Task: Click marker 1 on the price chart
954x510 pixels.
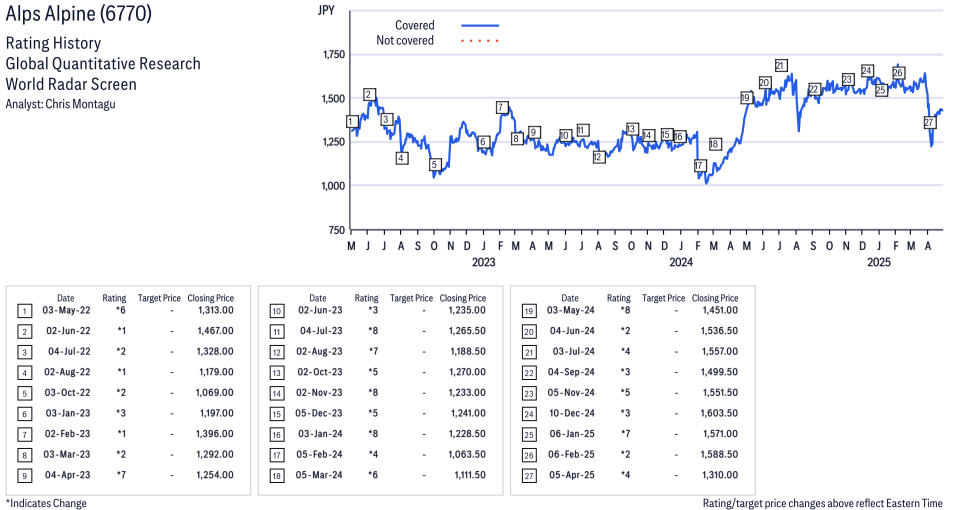Action: tap(351, 122)
